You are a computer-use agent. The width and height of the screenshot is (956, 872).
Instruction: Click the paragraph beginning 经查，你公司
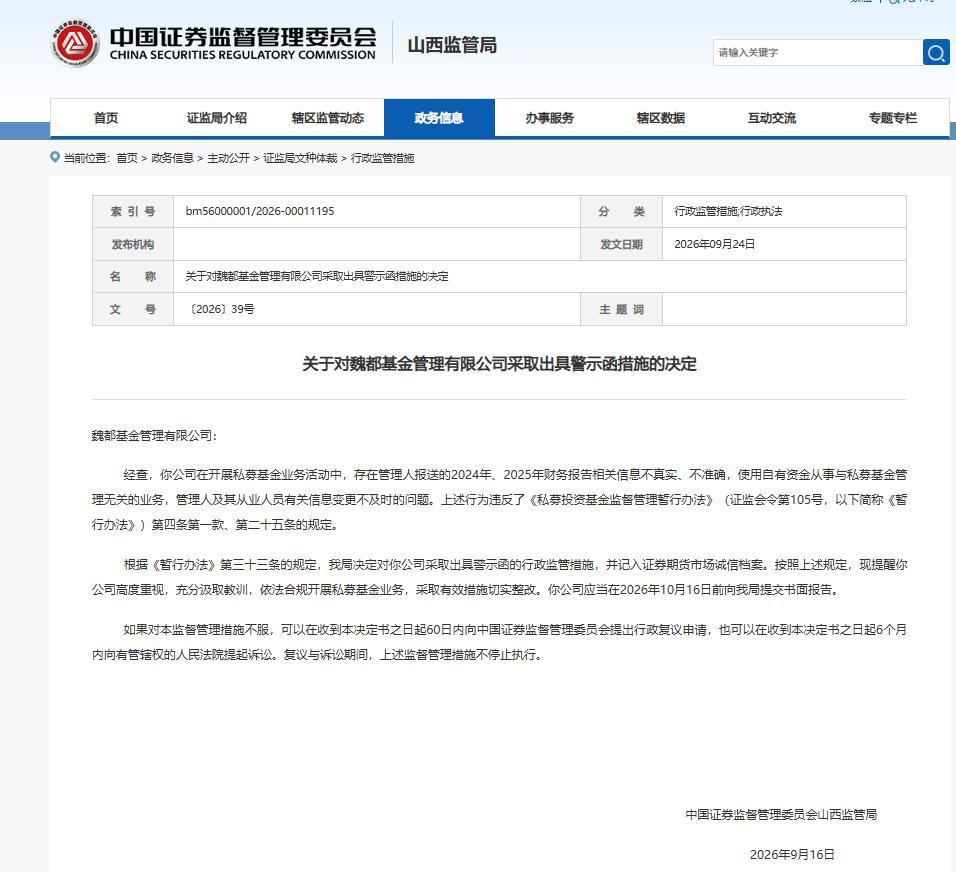pos(499,499)
